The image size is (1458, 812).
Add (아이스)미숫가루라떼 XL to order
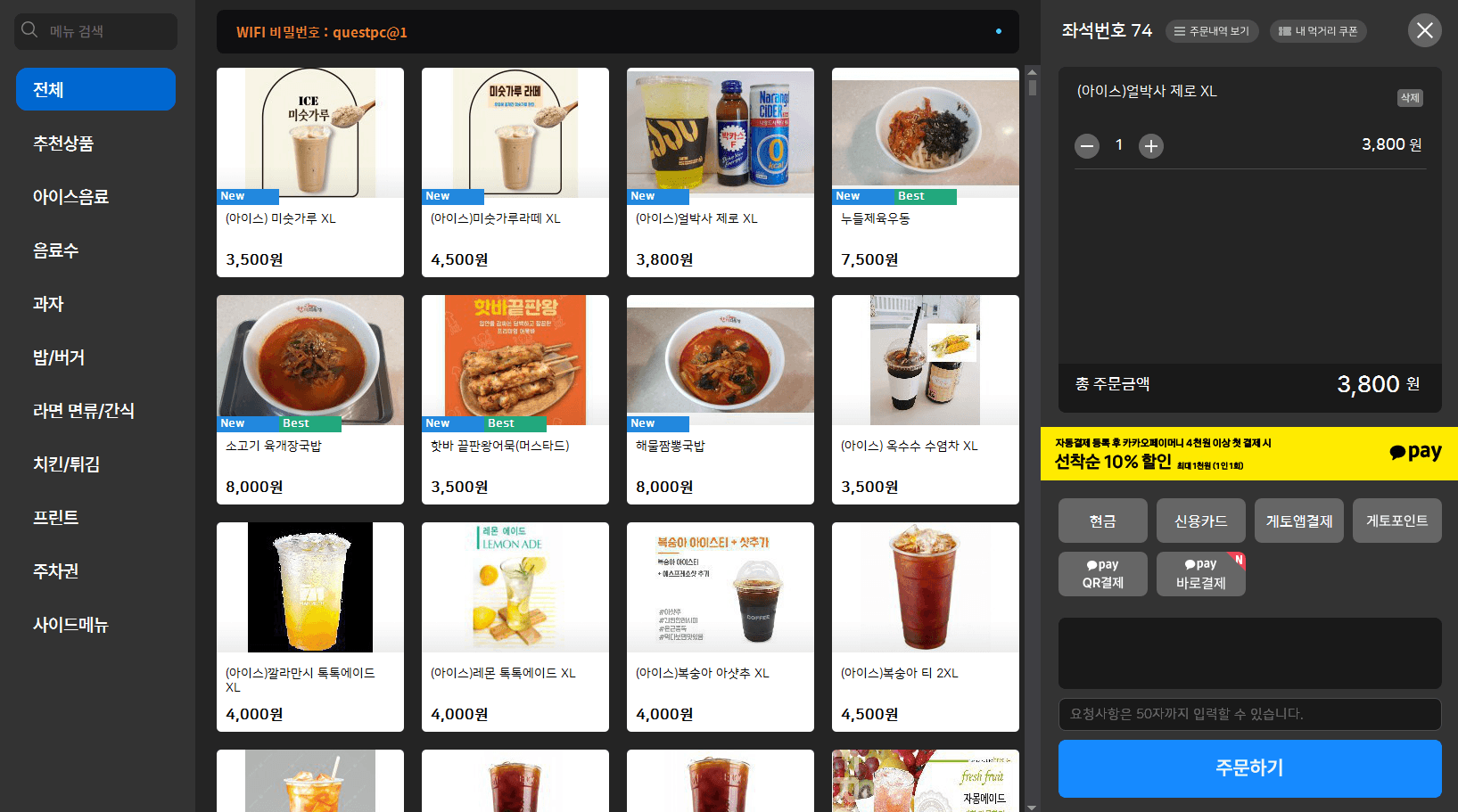(x=515, y=172)
